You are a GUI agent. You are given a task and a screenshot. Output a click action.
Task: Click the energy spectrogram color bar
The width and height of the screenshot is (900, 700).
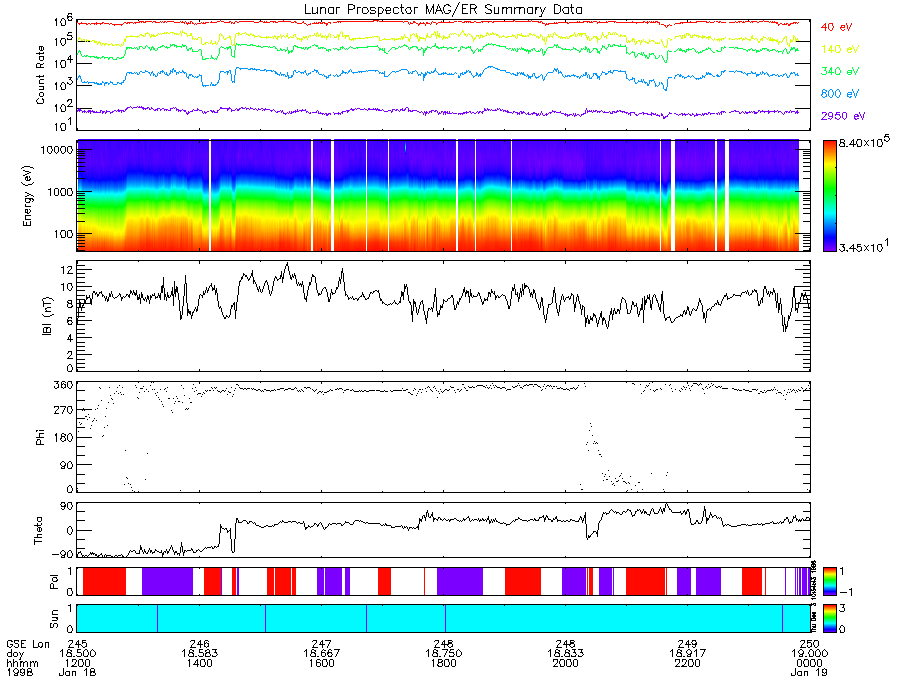(830, 196)
